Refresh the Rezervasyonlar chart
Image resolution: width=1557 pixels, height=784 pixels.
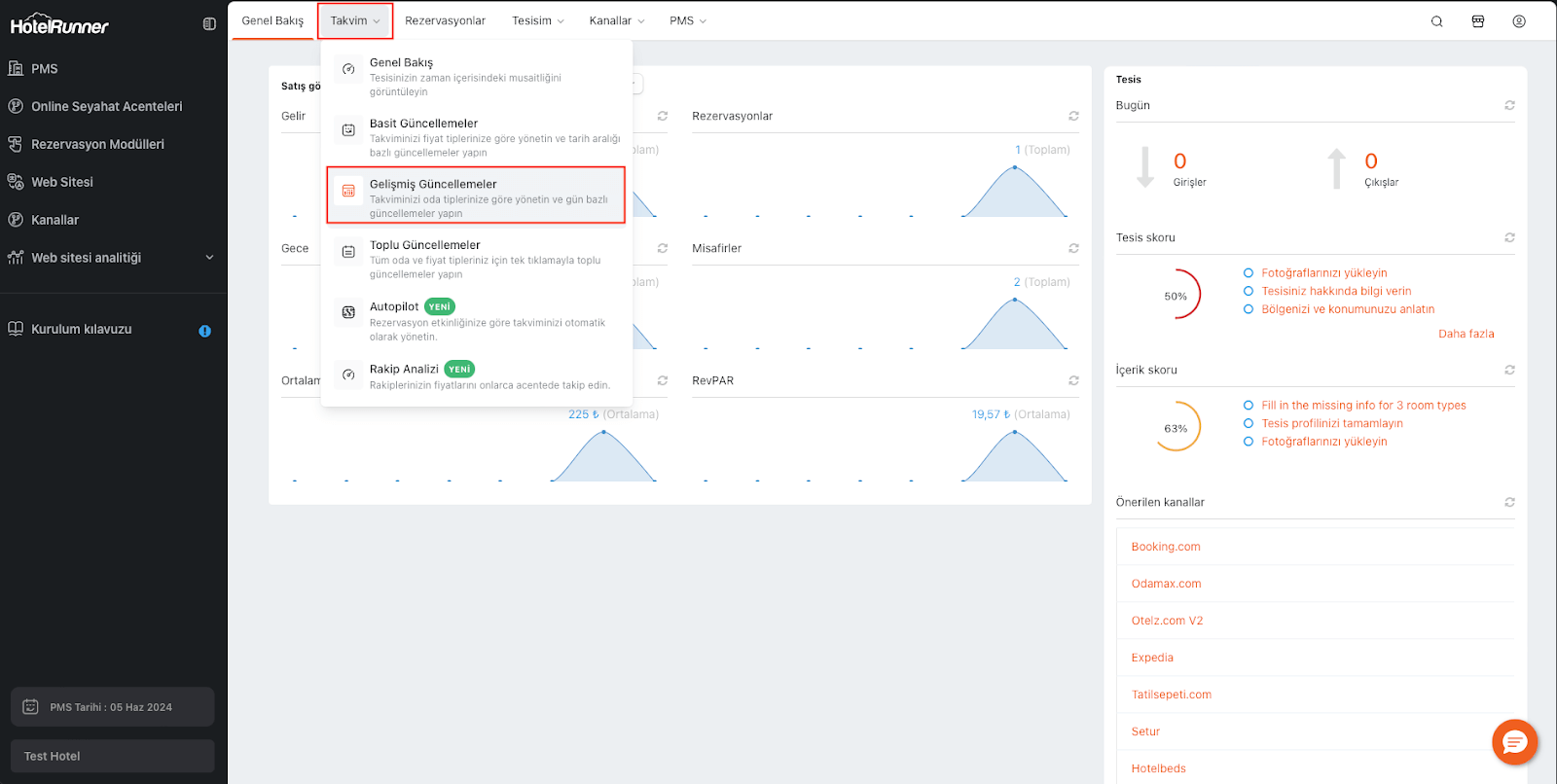point(1073,116)
